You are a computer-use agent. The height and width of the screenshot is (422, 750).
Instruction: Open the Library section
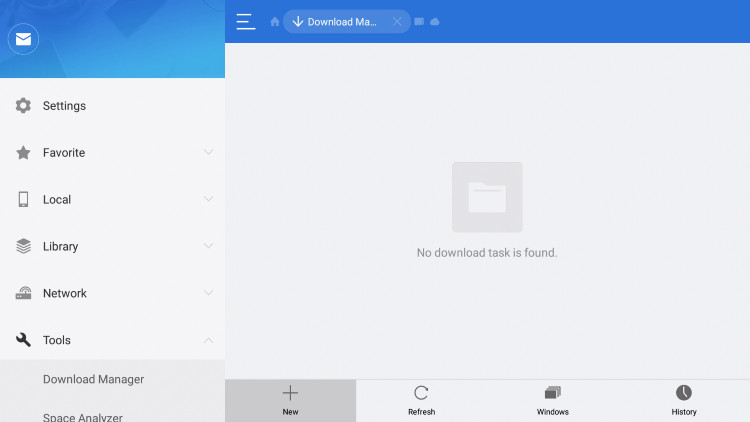pos(112,246)
